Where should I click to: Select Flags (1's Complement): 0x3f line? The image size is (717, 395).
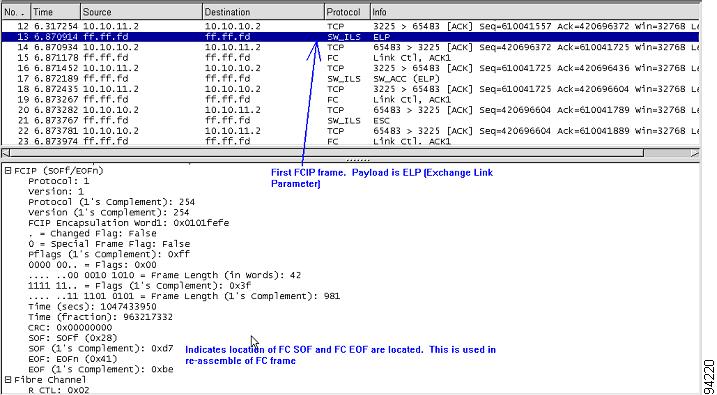pyautogui.click(x=139, y=286)
